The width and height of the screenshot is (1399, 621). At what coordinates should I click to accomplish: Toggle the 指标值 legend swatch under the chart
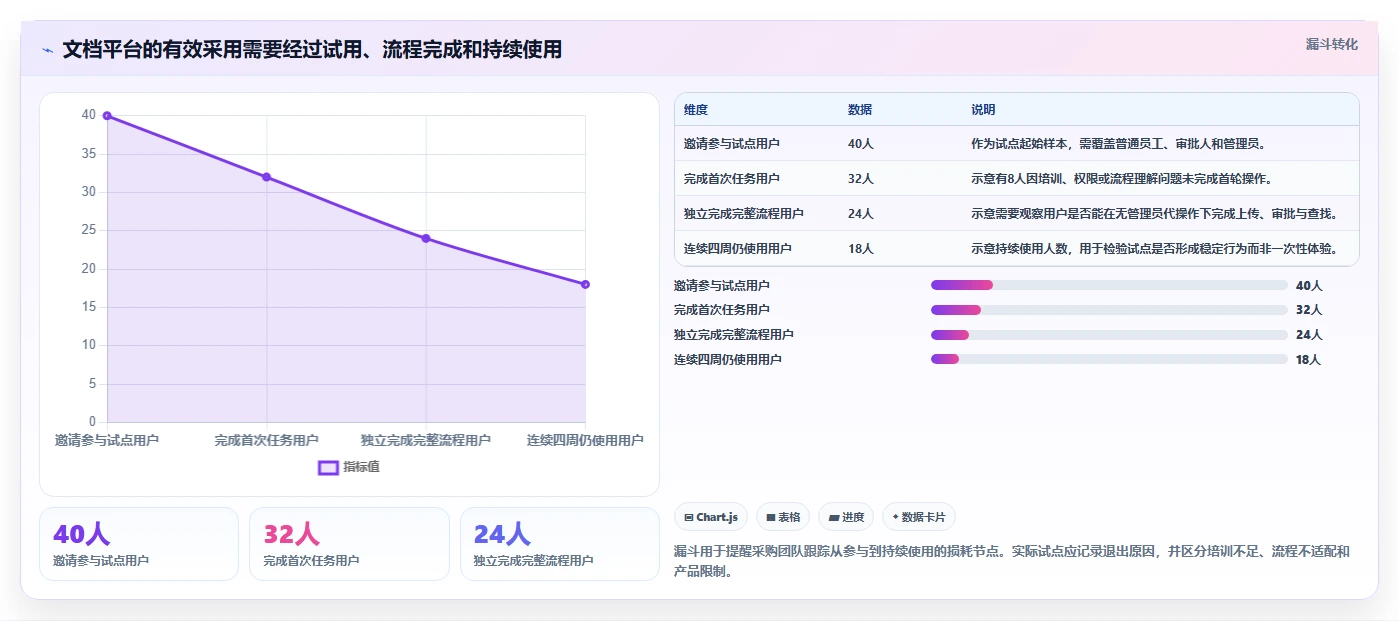(329, 467)
